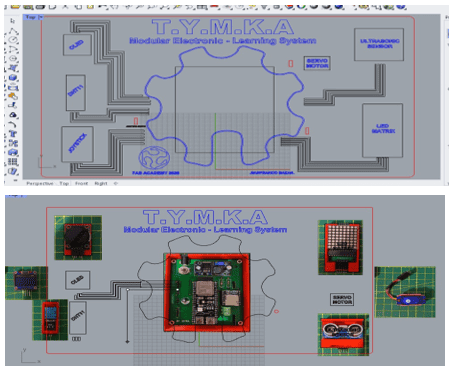The height and width of the screenshot is (371, 450).
Task: Select T.Y.M.K.A title in lower viewport
Action: 205,217
